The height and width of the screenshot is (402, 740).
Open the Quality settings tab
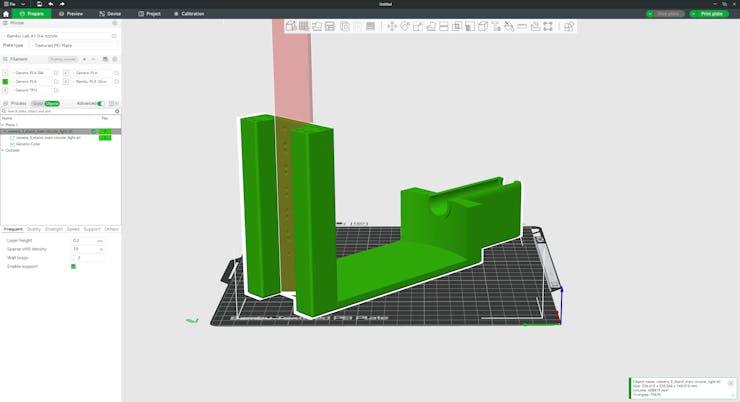[x=34, y=229]
